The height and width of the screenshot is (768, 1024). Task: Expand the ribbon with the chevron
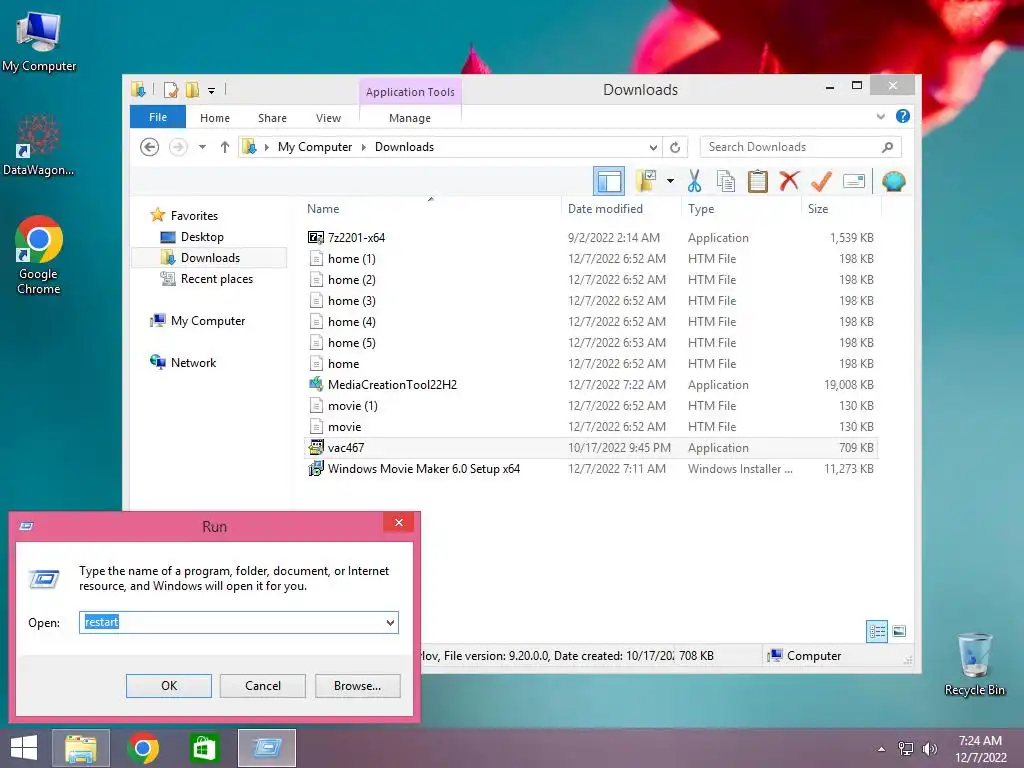point(881,116)
